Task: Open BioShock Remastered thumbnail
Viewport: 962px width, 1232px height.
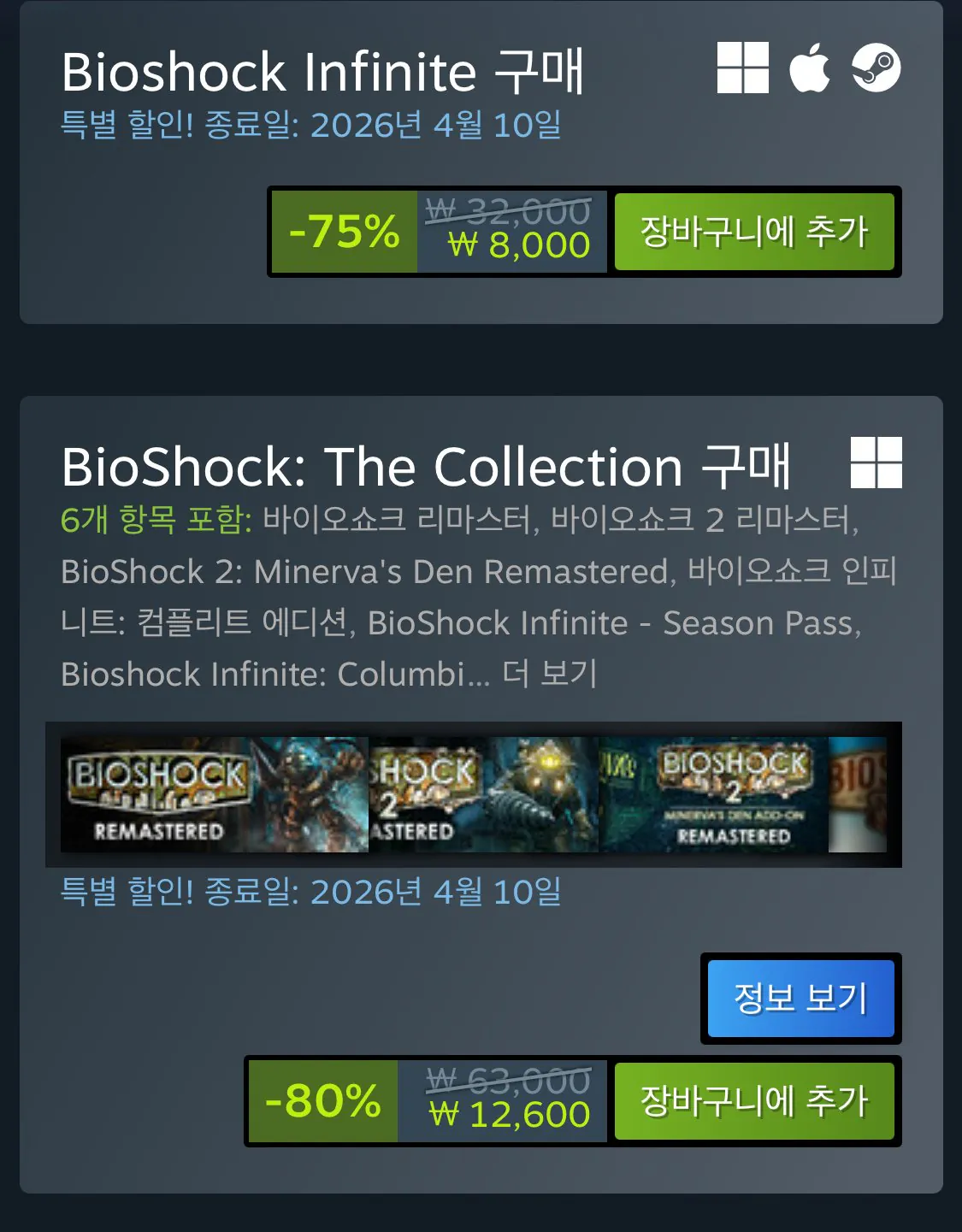Action: pyautogui.click(x=215, y=794)
